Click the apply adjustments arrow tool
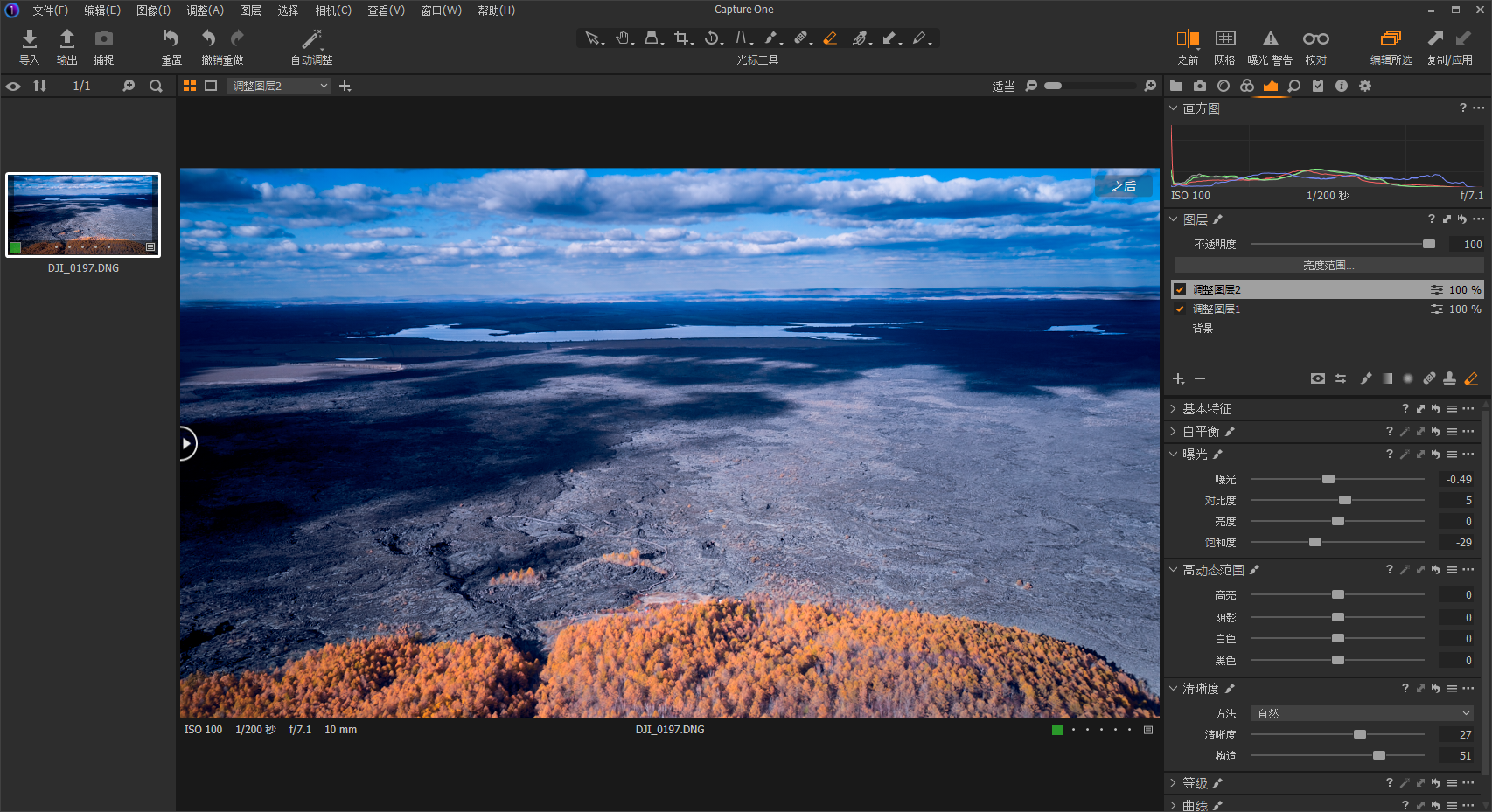The width and height of the screenshot is (1492, 812). tap(890, 38)
